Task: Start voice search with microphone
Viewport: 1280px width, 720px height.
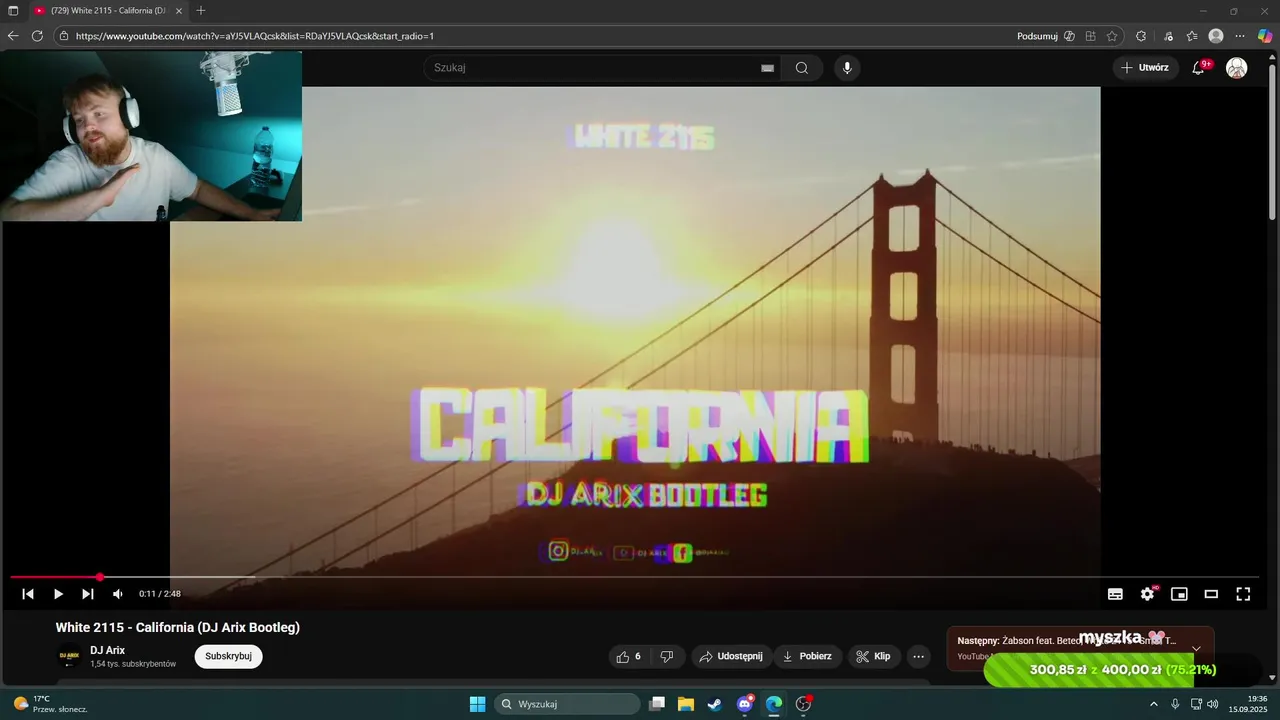Action: click(847, 68)
